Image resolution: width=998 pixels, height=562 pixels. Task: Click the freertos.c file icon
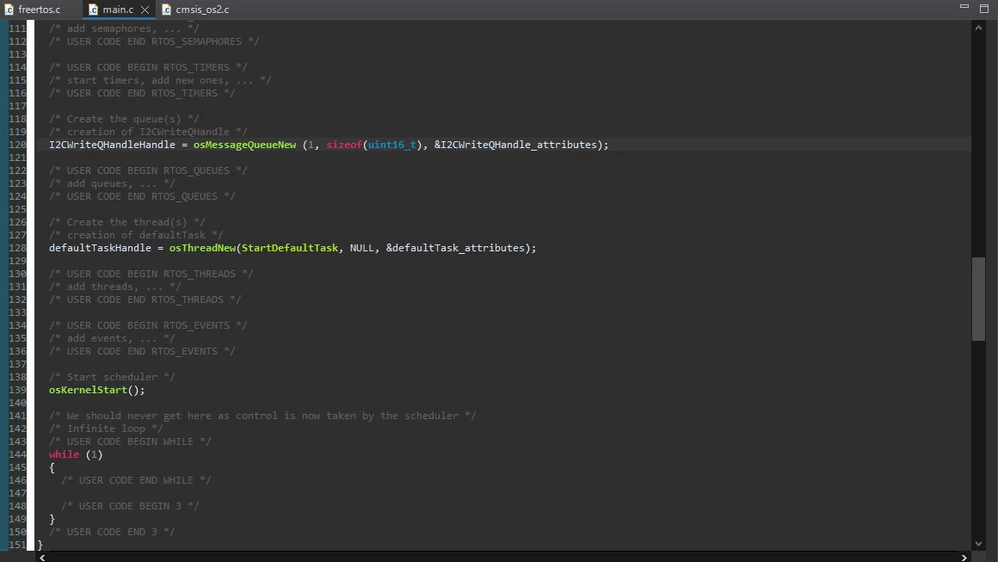click(9, 10)
